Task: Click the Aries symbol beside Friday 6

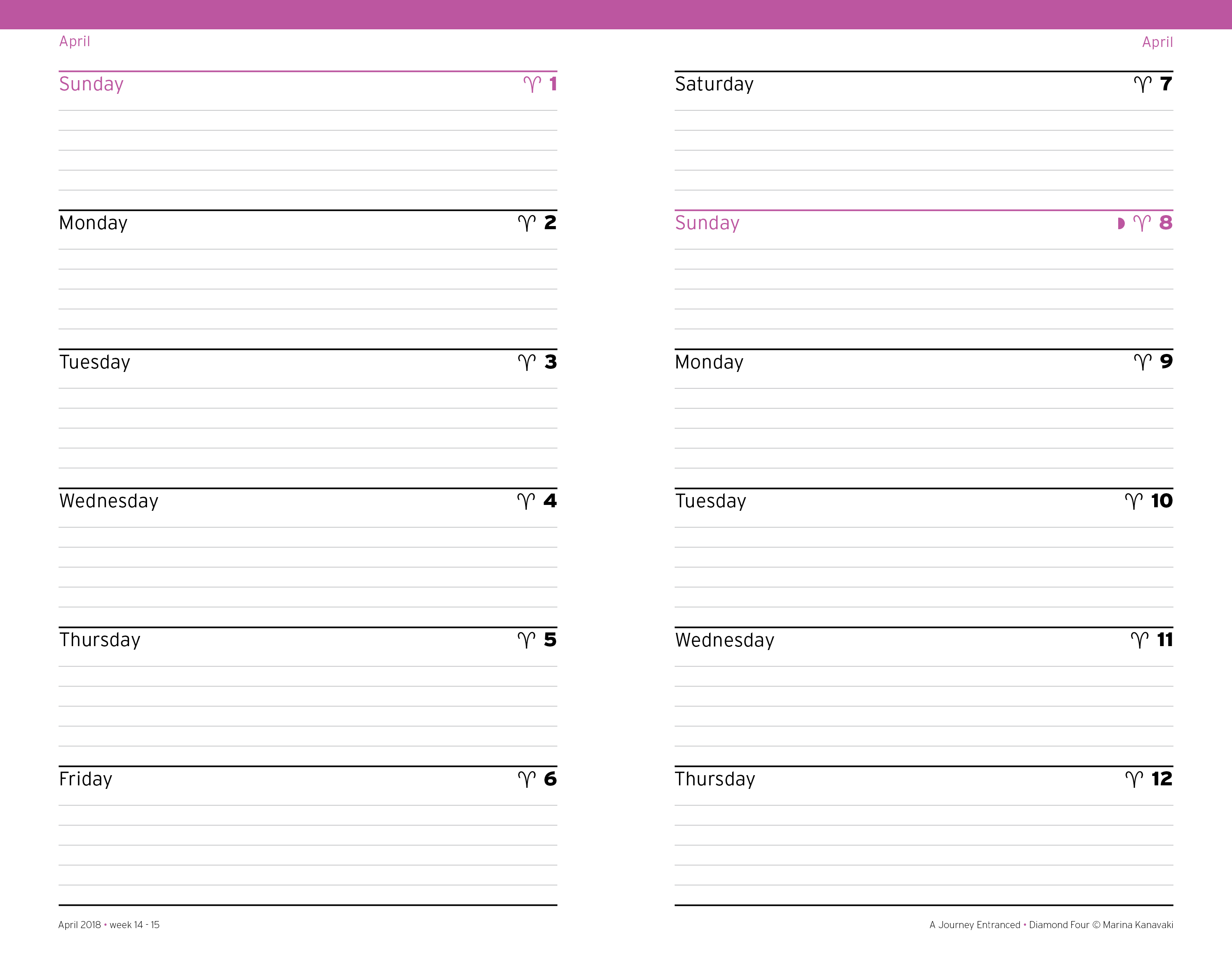Action: pos(526,779)
